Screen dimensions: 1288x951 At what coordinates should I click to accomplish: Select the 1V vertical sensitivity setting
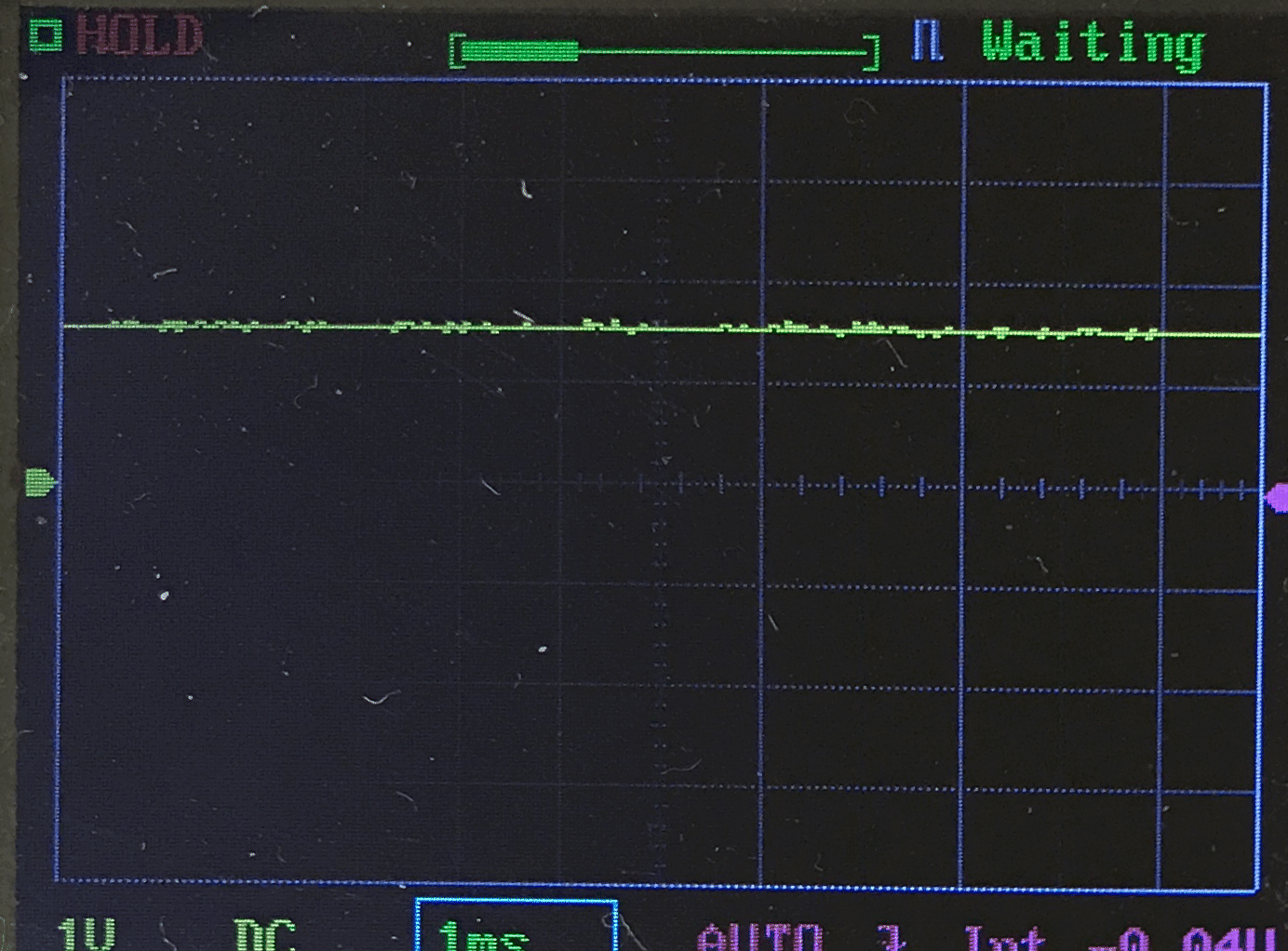[87, 934]
